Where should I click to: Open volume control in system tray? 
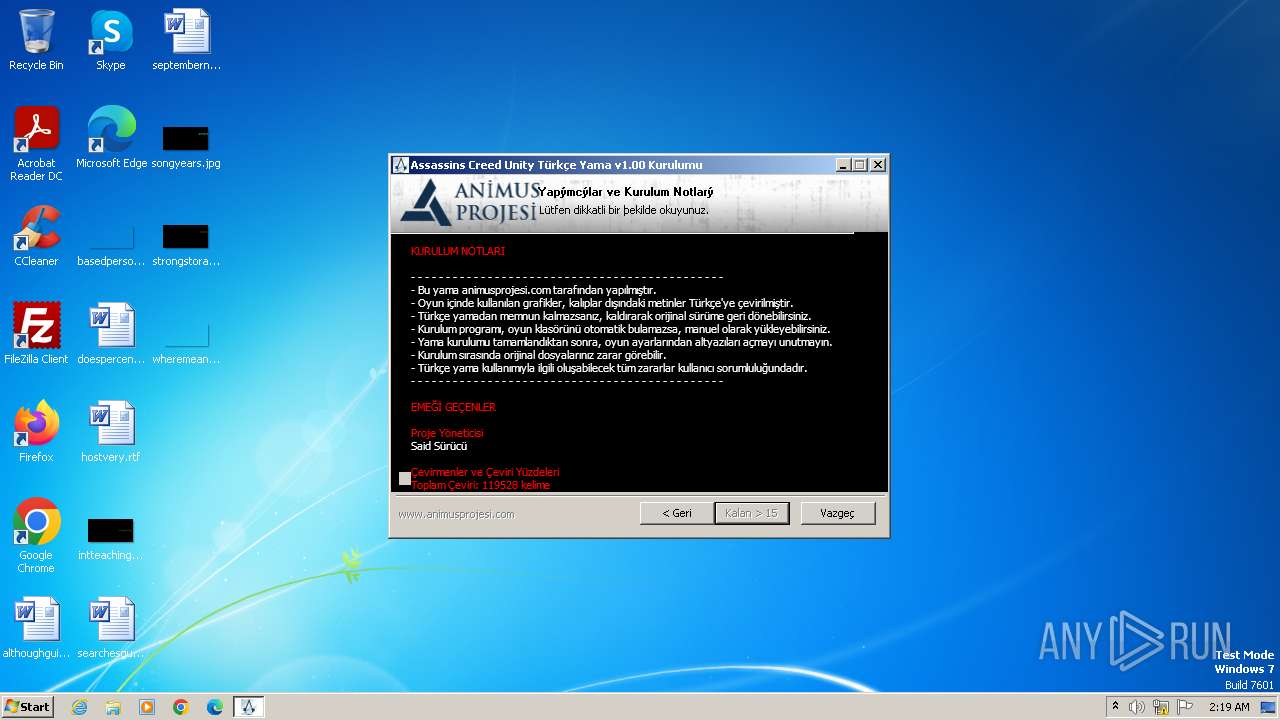tap(1137, 707)
